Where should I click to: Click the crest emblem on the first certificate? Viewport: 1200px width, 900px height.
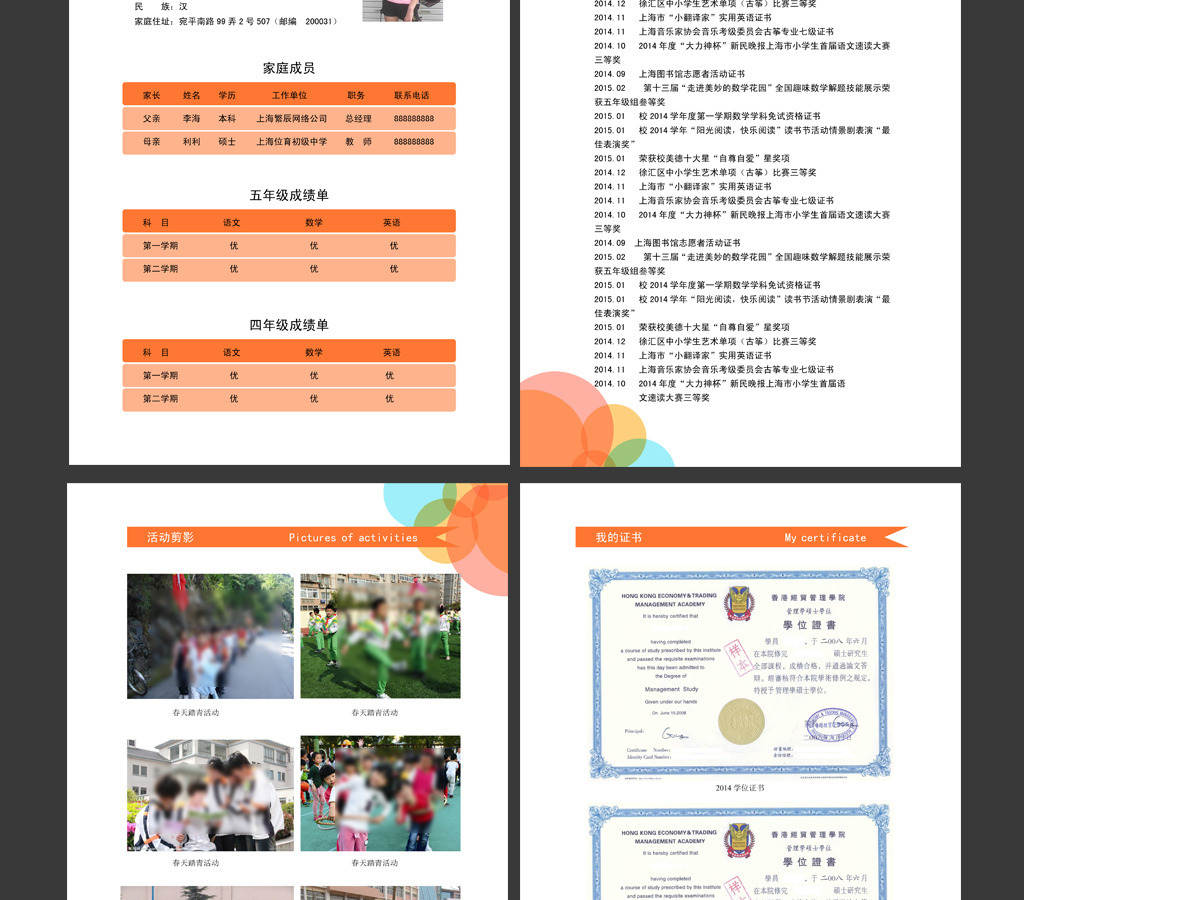740,603
